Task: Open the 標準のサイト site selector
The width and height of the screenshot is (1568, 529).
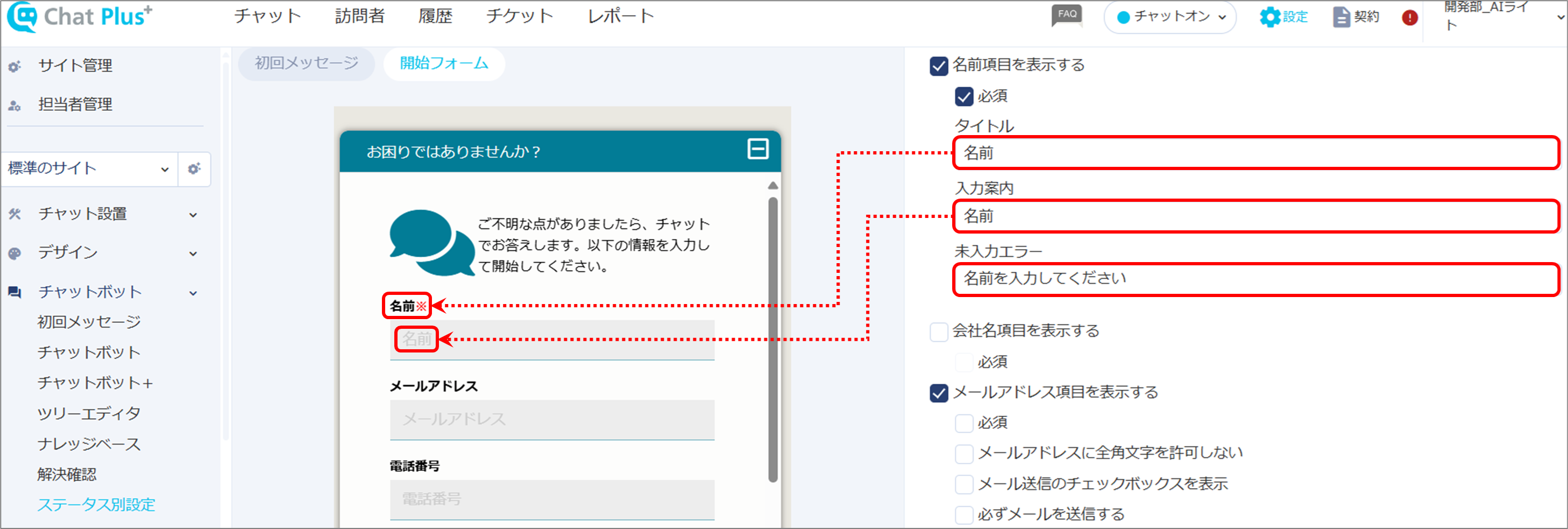Action: click(89, 168)
